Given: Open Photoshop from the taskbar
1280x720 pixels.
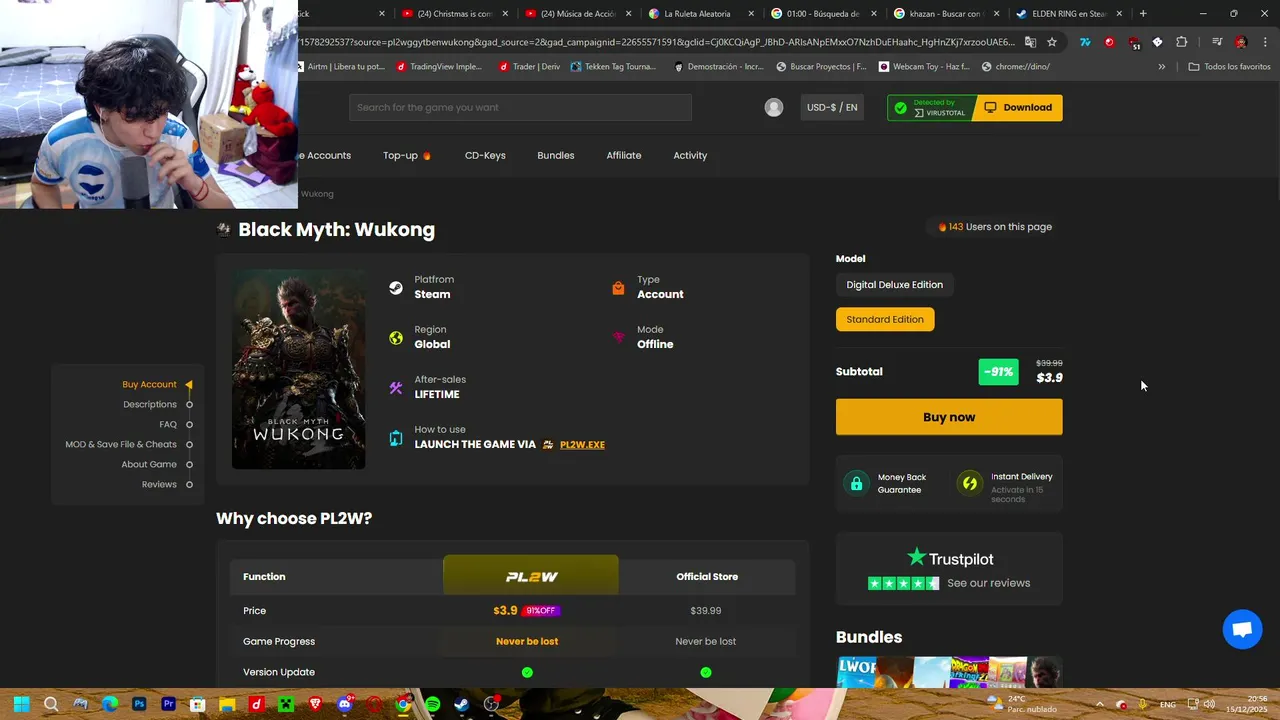Looking at the screenshot, I should [x=139, y=704].
